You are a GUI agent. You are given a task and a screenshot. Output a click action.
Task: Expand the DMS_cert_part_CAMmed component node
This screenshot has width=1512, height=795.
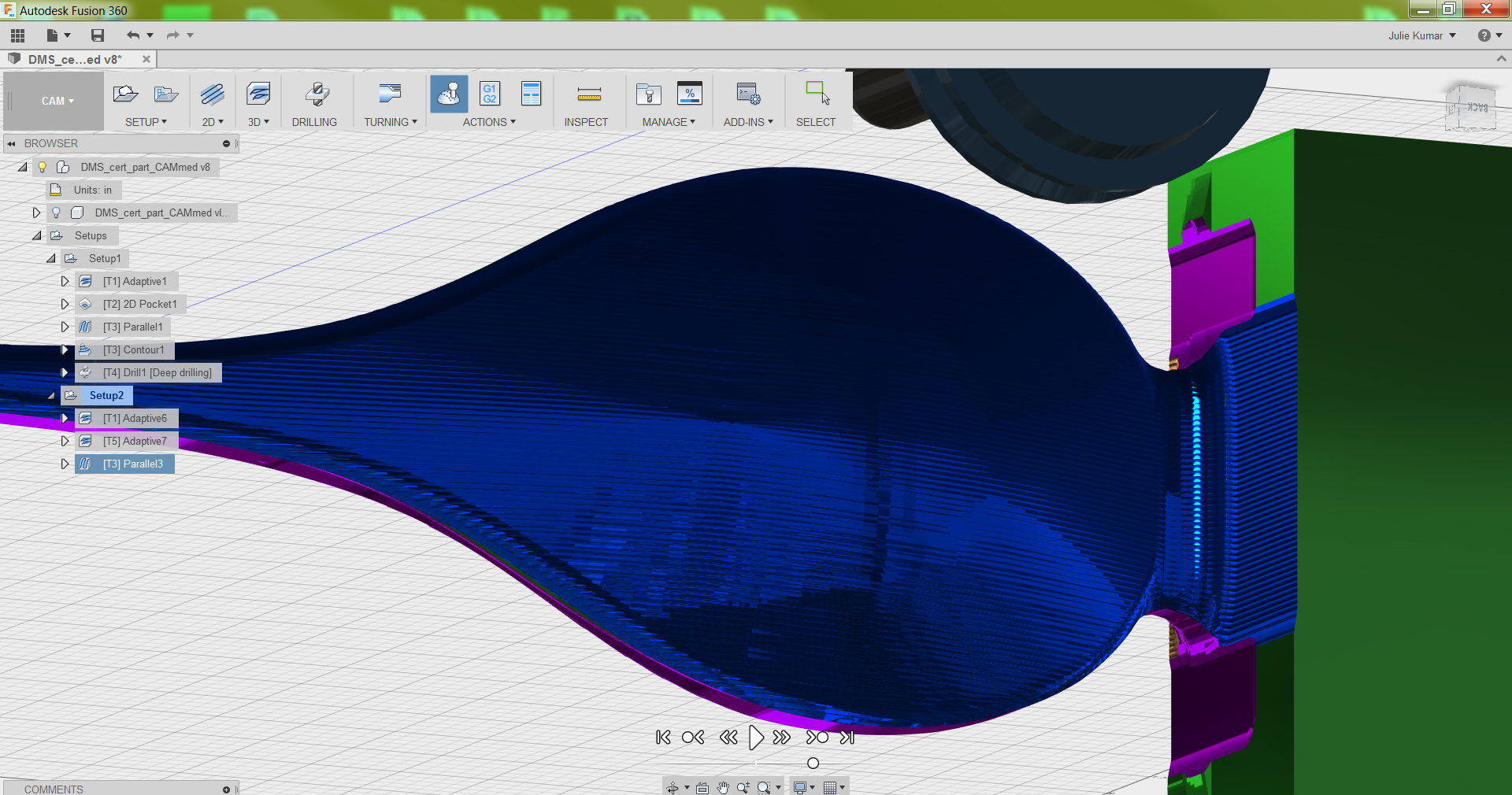36,213
